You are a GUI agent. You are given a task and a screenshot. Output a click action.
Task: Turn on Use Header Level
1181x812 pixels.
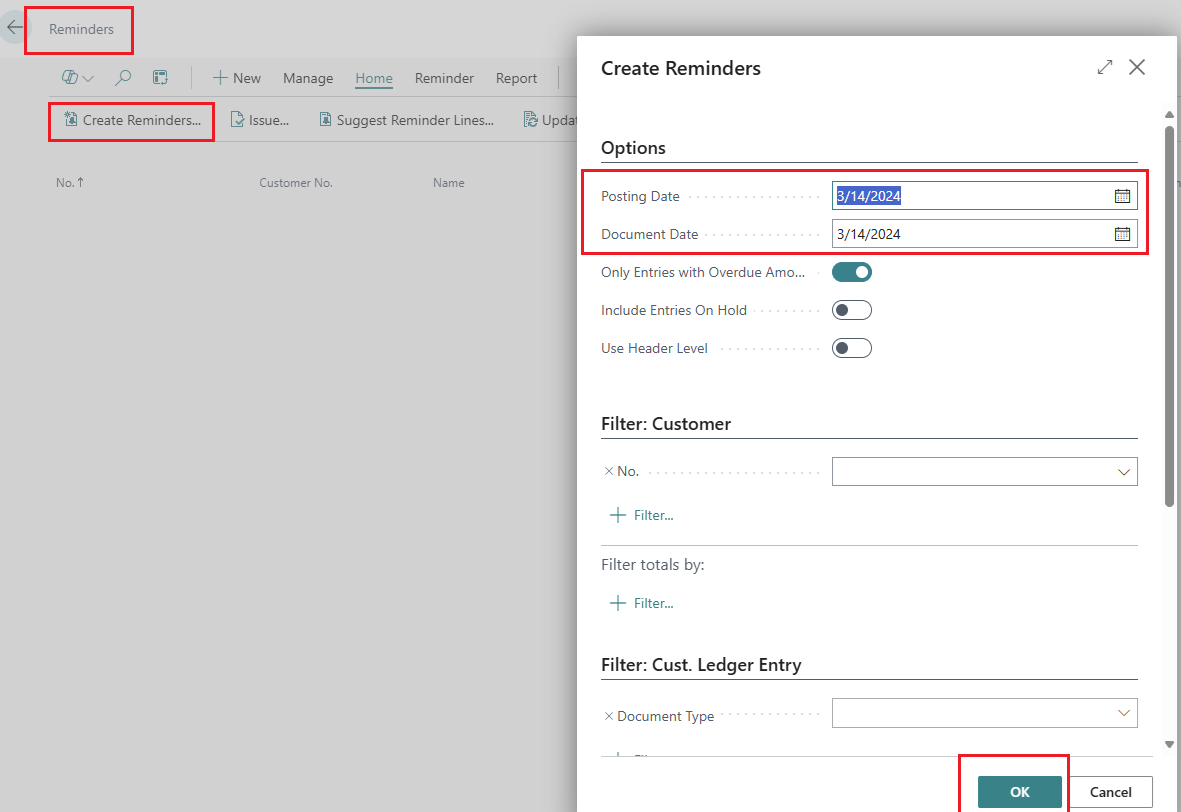(851, 347)
